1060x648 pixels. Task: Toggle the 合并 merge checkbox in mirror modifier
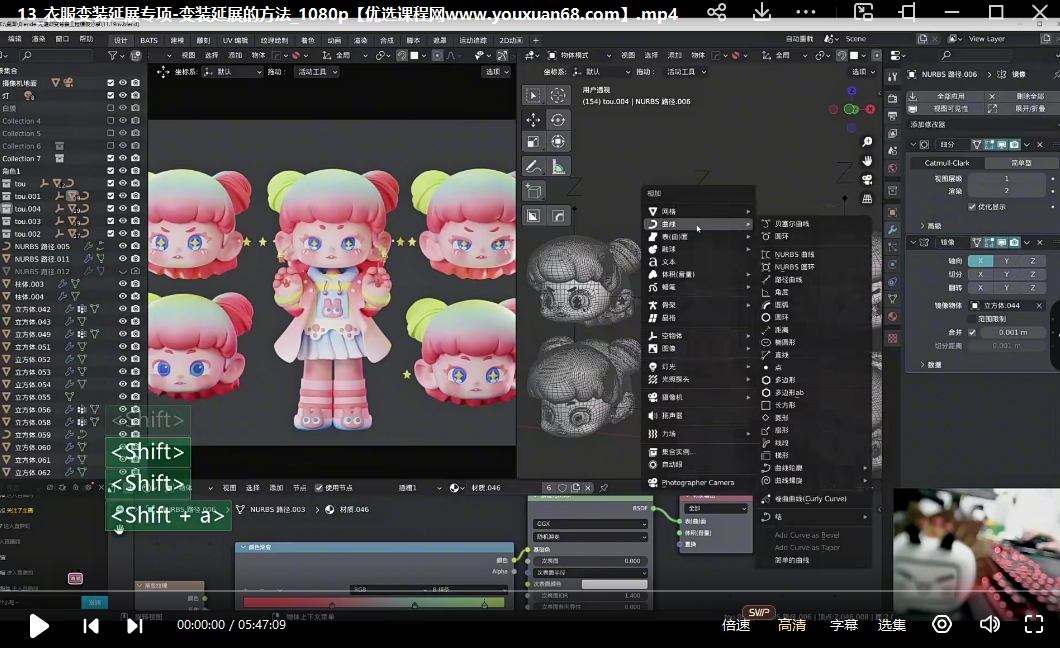(971, 332)
